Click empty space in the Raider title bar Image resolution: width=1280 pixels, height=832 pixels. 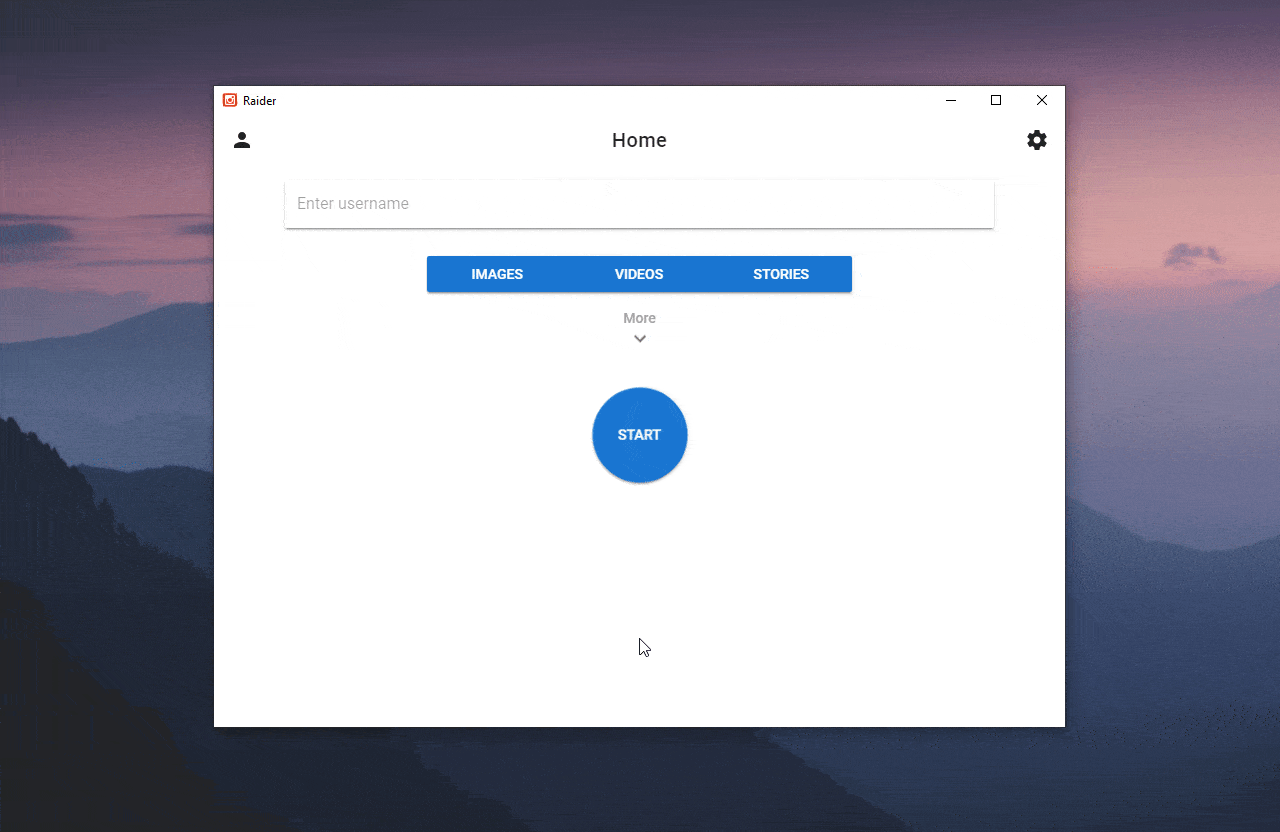(600, 100)
